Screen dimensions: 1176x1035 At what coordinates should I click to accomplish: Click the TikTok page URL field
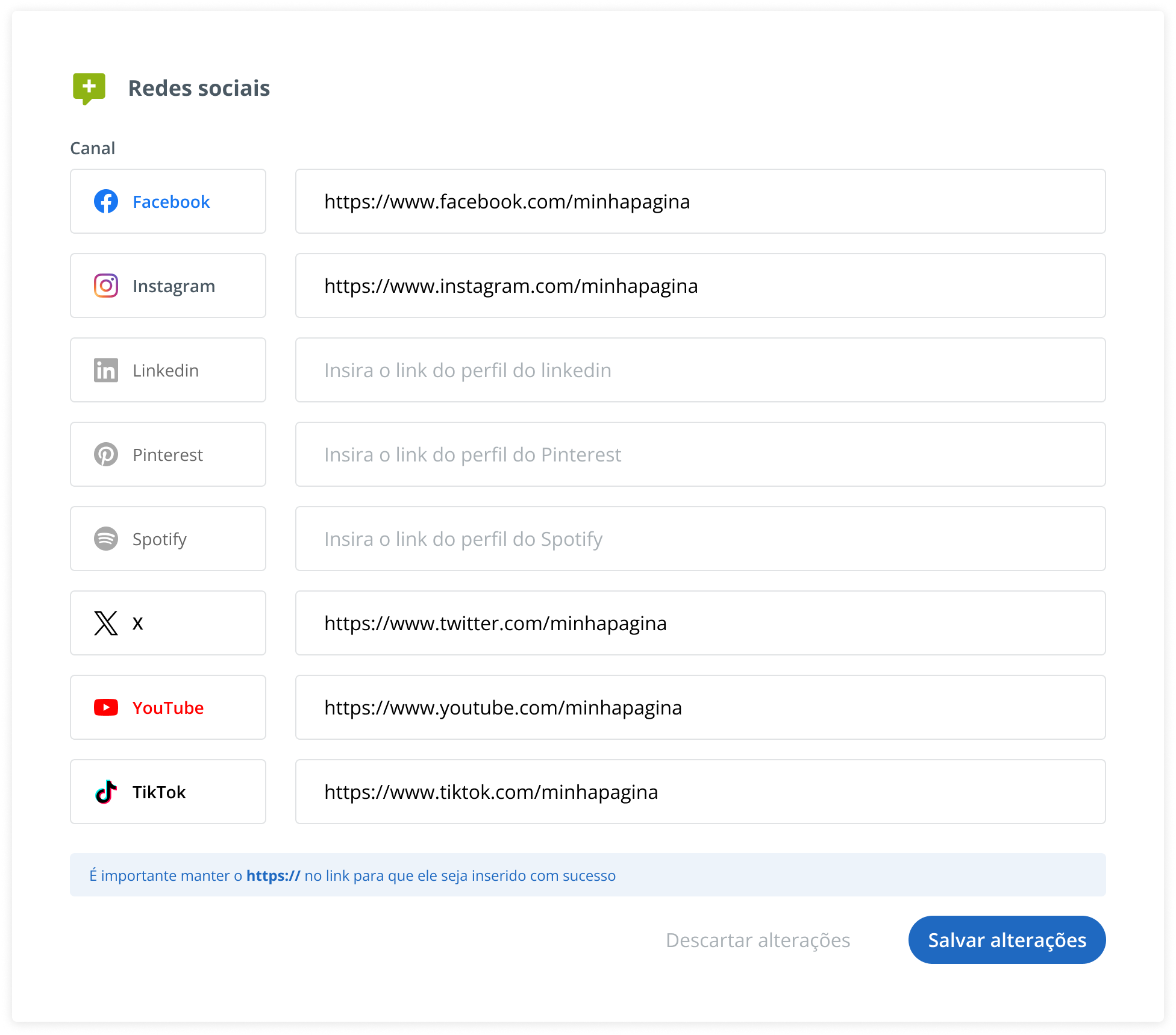700,792
